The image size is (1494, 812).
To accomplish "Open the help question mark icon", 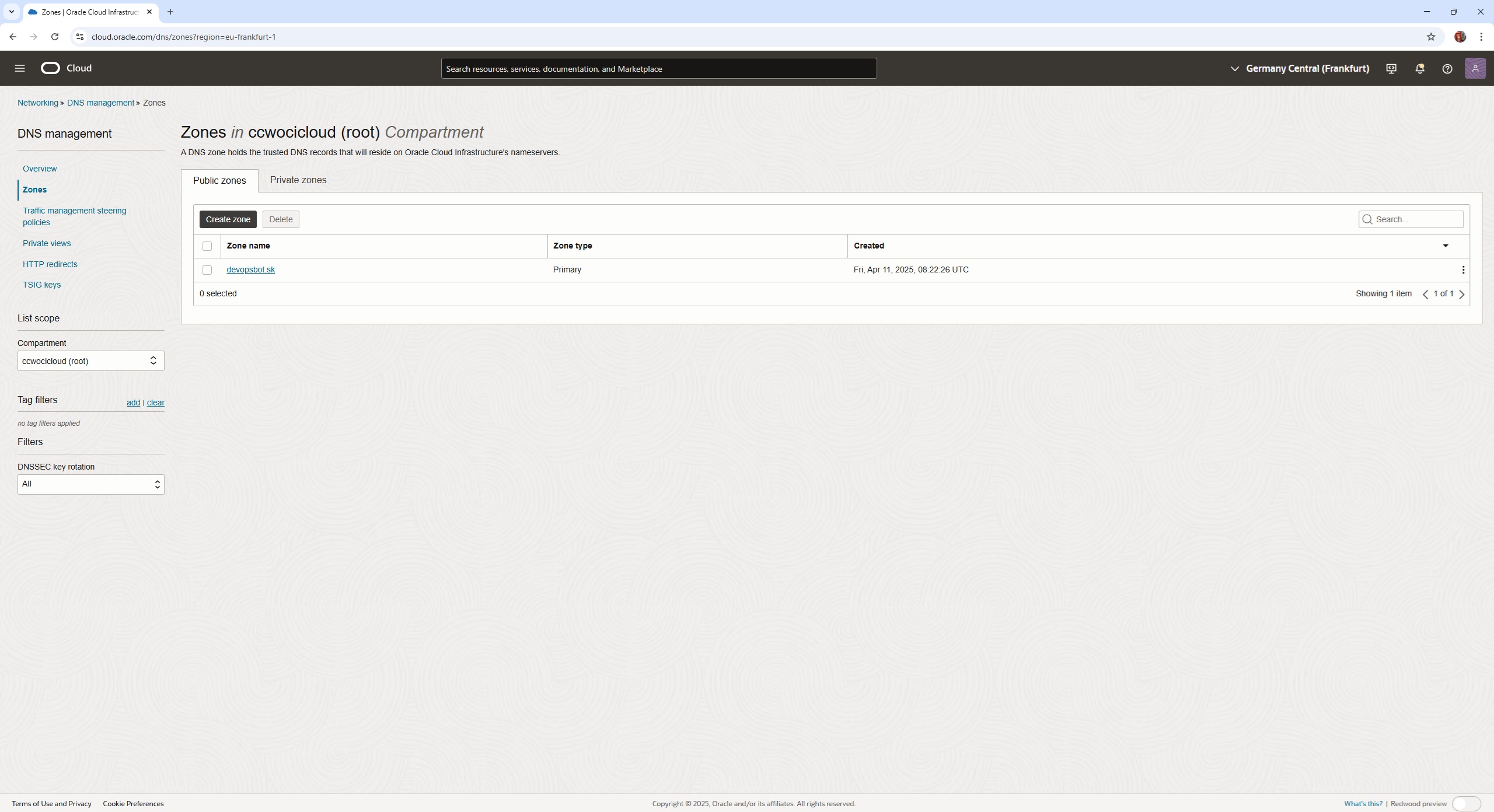I will (1447, 69).
